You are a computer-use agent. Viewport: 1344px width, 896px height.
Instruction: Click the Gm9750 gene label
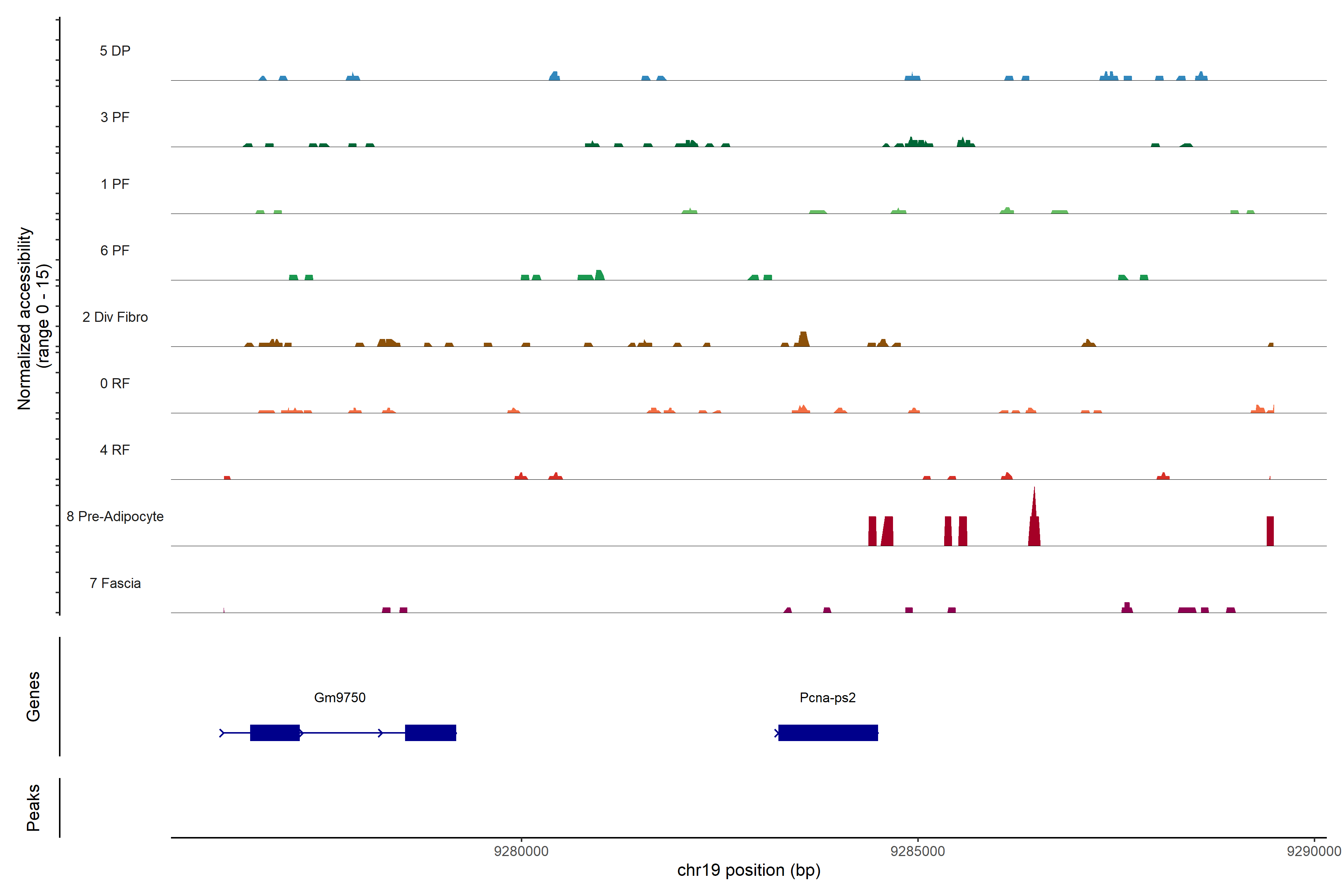[x=339, y=697]
